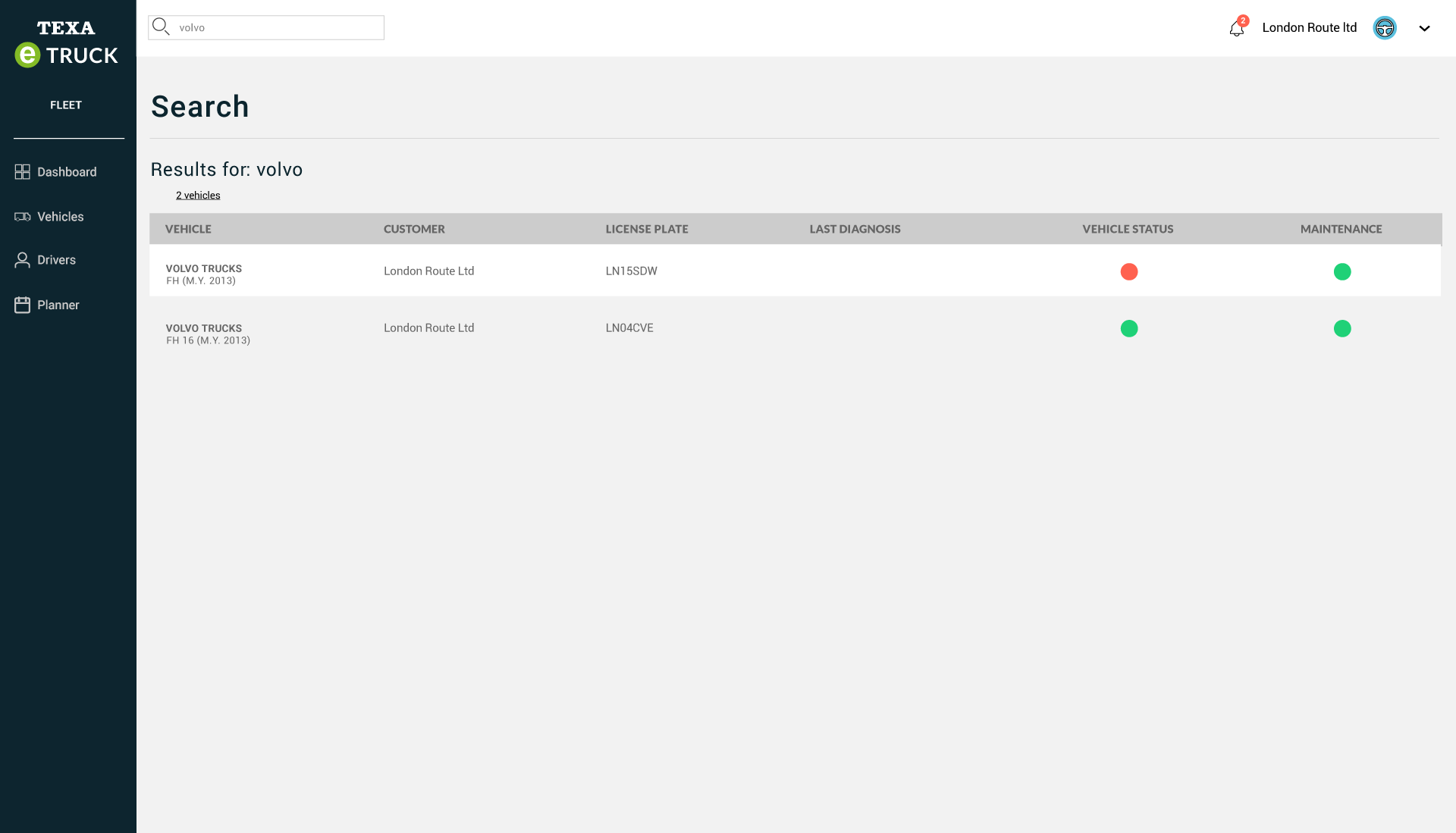Sort by the CUSTOMER column header
The width and height of the screenshot is (1456, 833).
click(414, 229)
